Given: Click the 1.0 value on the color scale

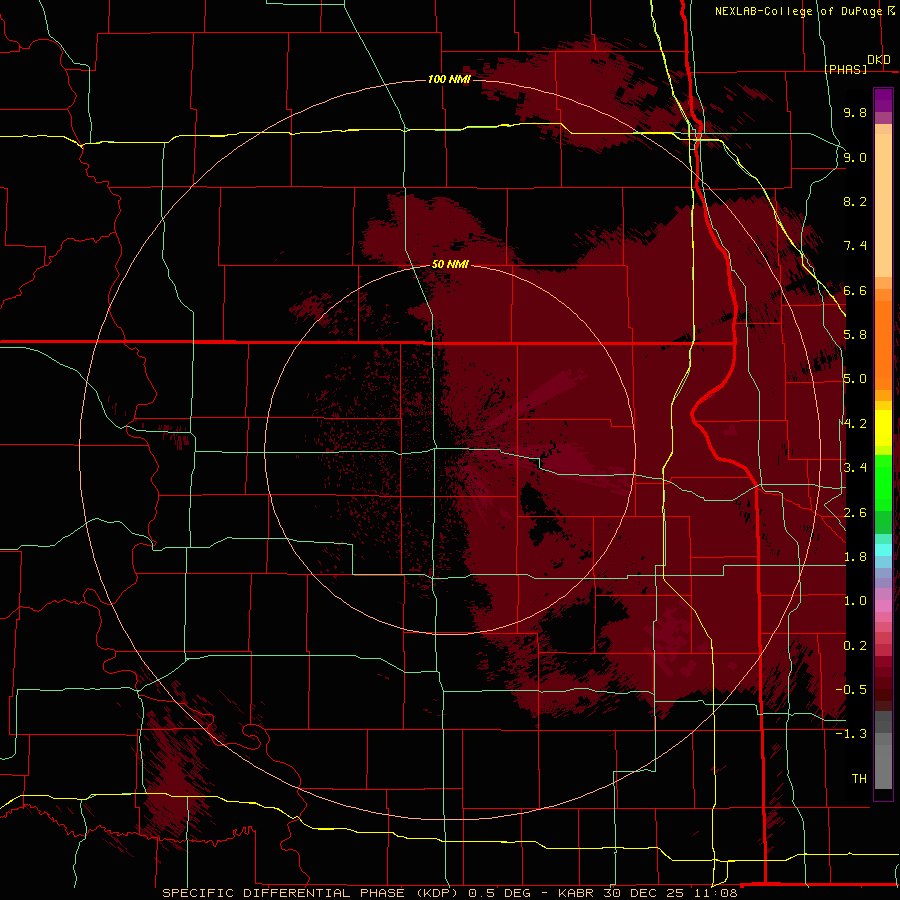Looking at the screenshot, I should point(855,601).
